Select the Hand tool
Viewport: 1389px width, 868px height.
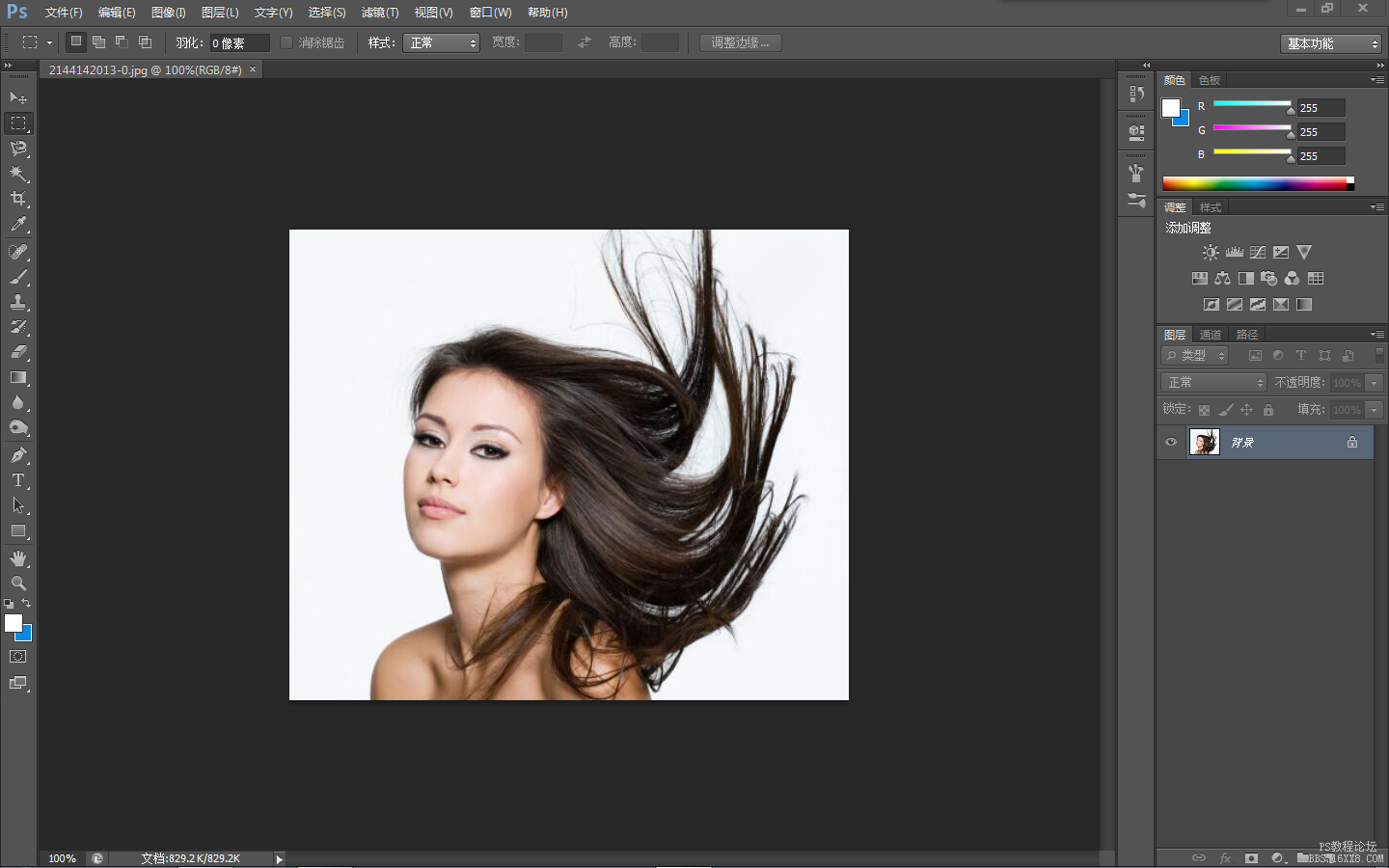point(18,558)
